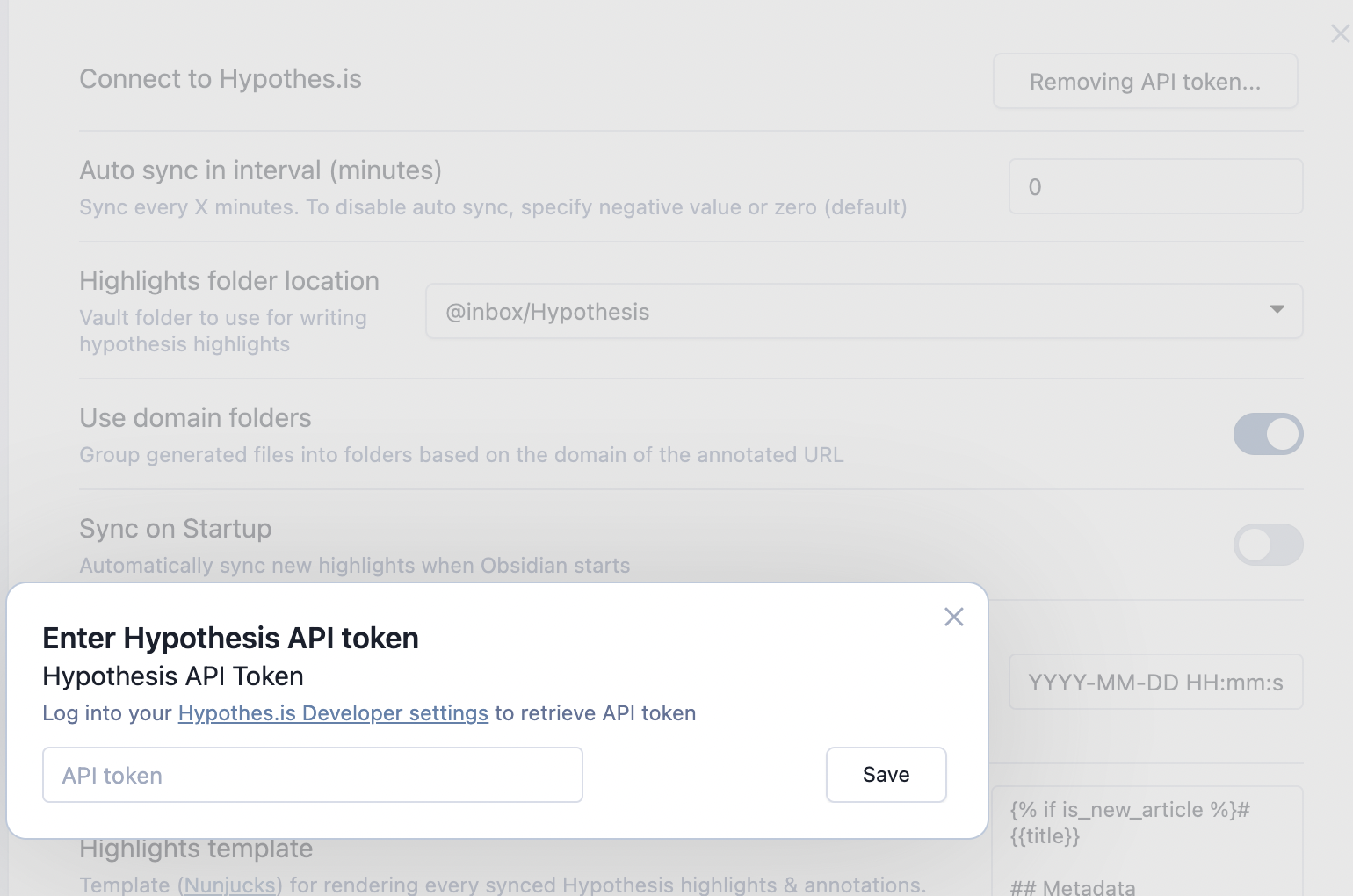Viewport: 1353px width, 896px height.
Task: Close the settings window
Action: [1340, 34]
